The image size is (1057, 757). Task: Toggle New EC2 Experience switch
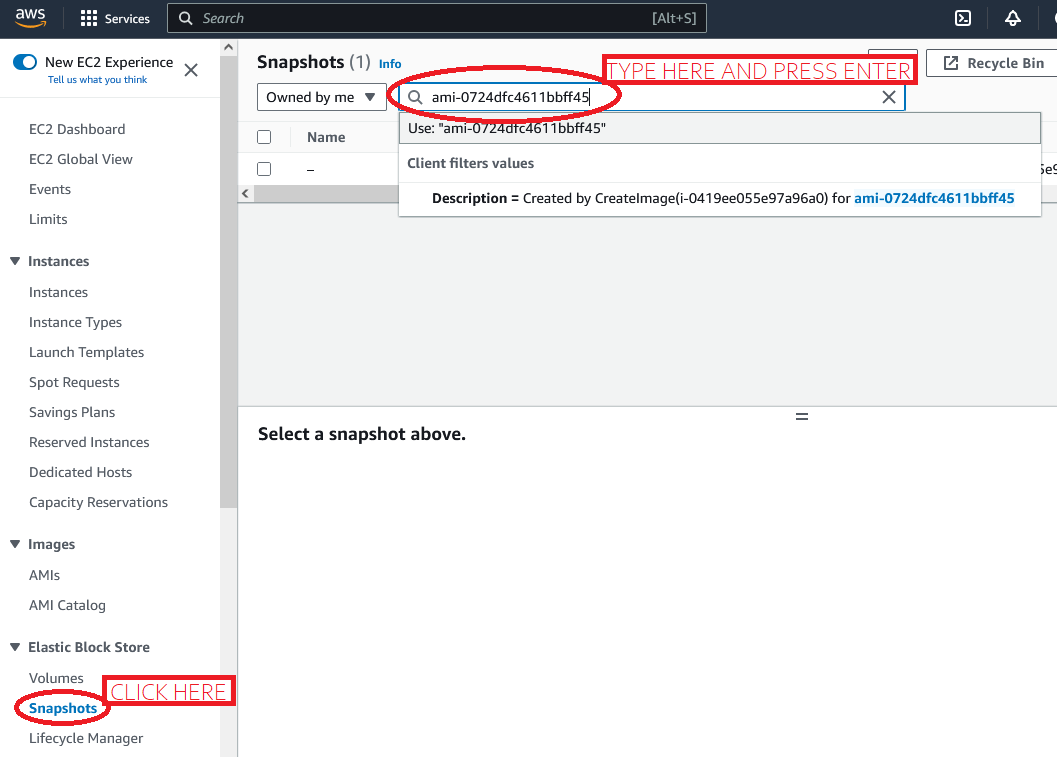tap(25, 62)
